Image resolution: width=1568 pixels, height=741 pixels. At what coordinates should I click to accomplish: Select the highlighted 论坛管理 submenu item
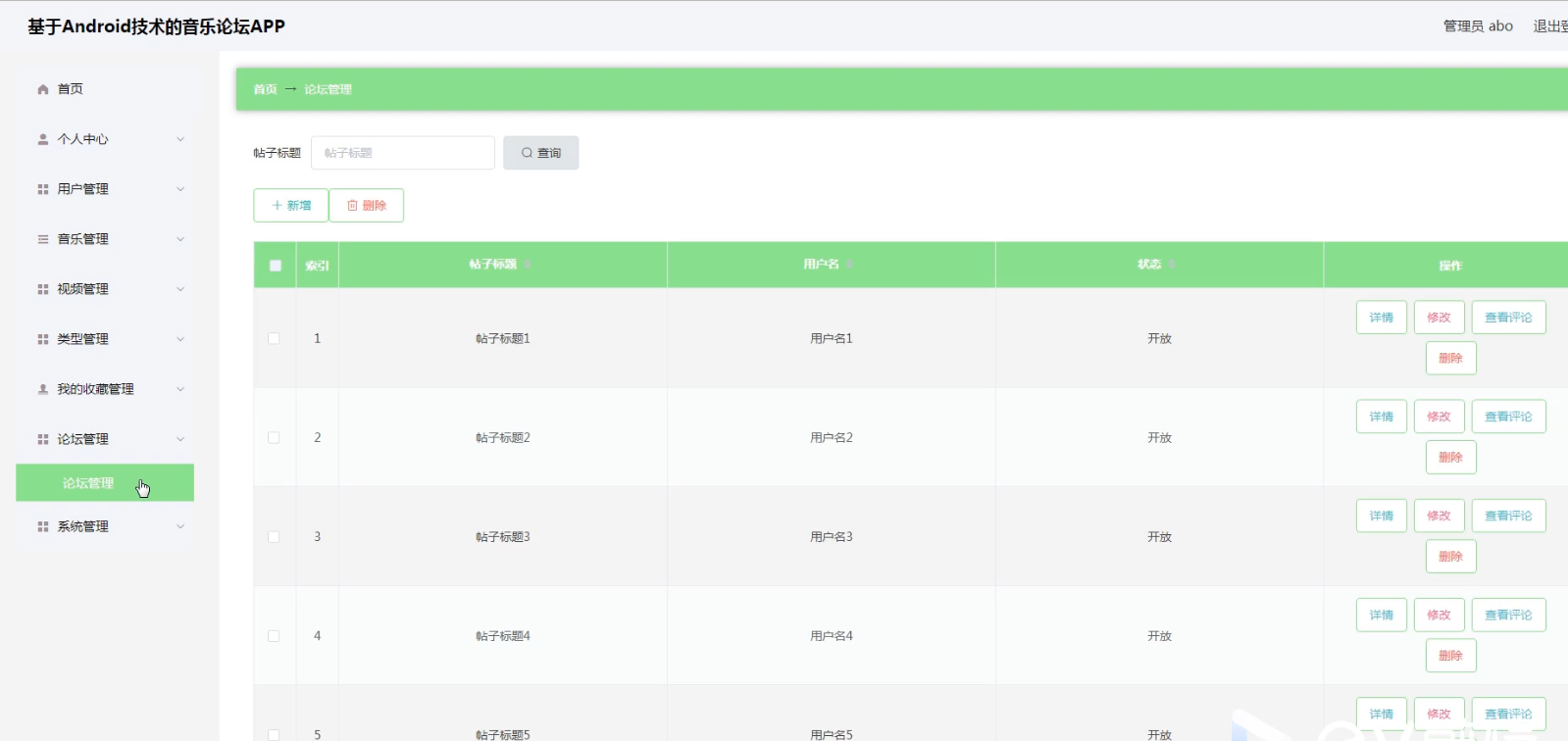click(x=105, y=482)
